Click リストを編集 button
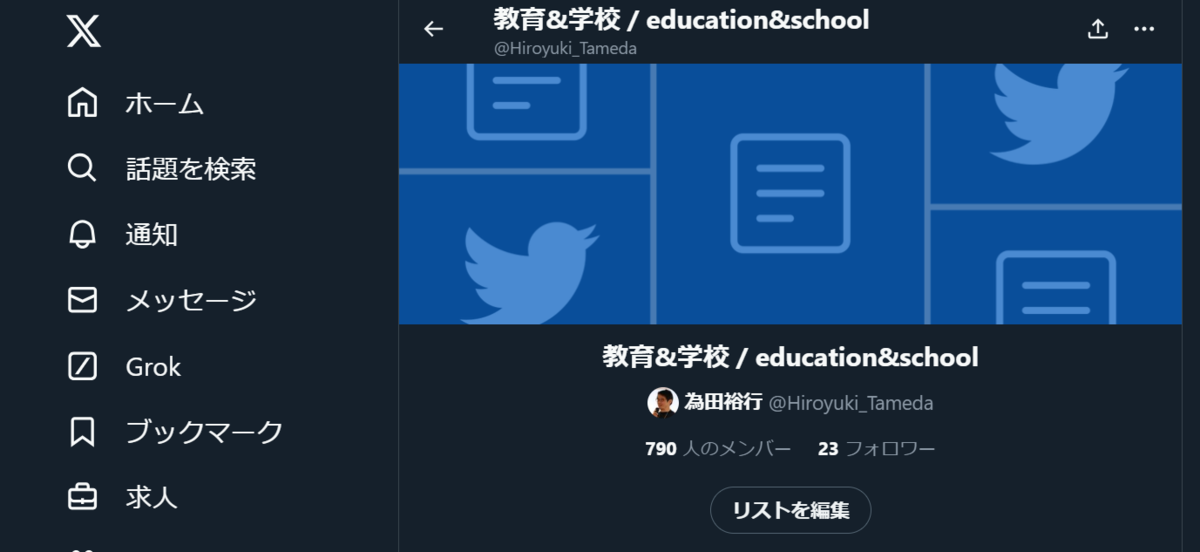The width and height of the screenshot is (1200, 552). tap(791, 510)
